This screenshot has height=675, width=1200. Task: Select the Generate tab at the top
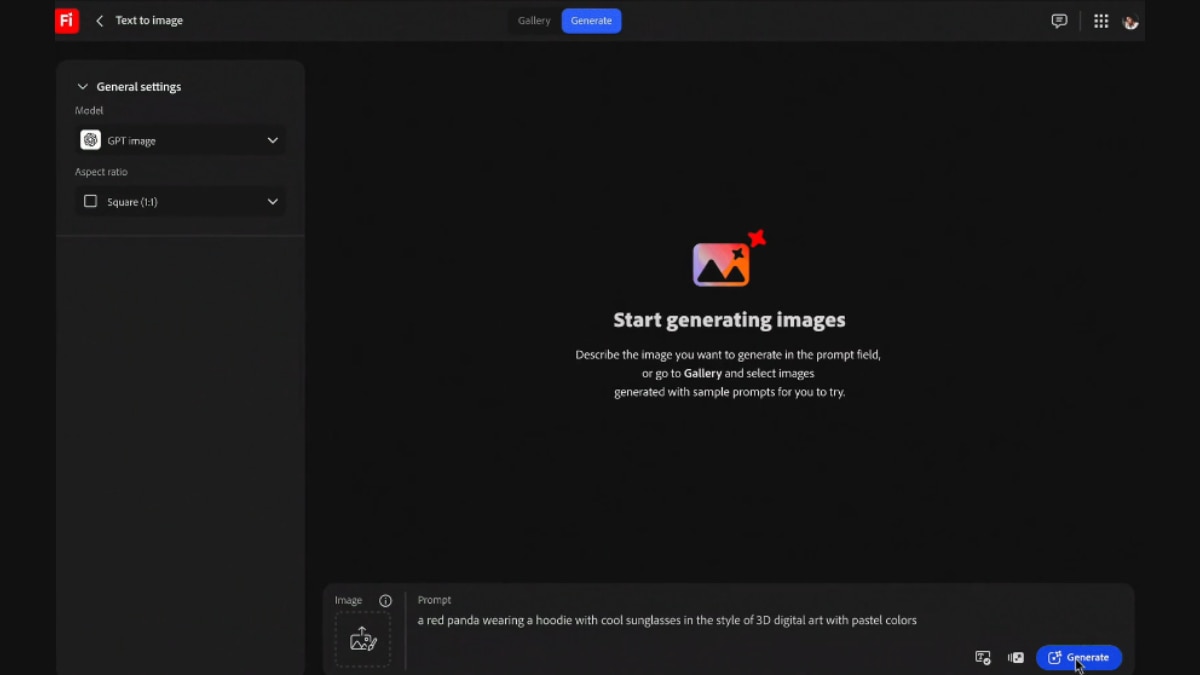[591, 20]
